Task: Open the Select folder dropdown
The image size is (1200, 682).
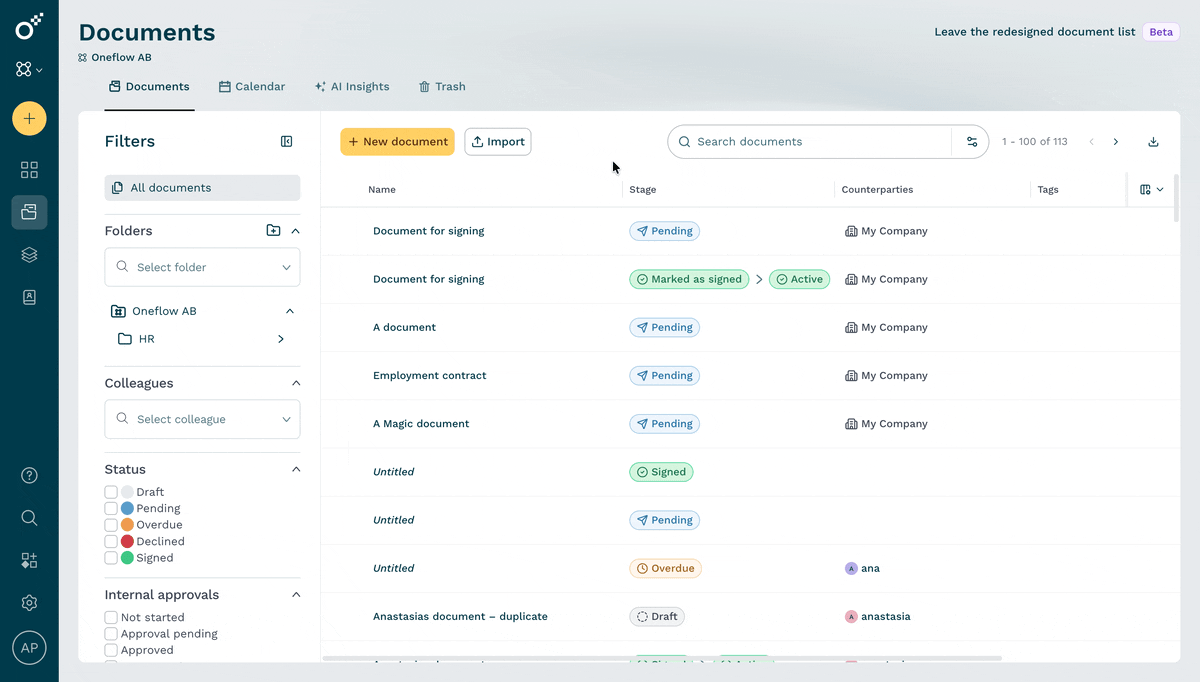Action: click(x=202, y=267)
